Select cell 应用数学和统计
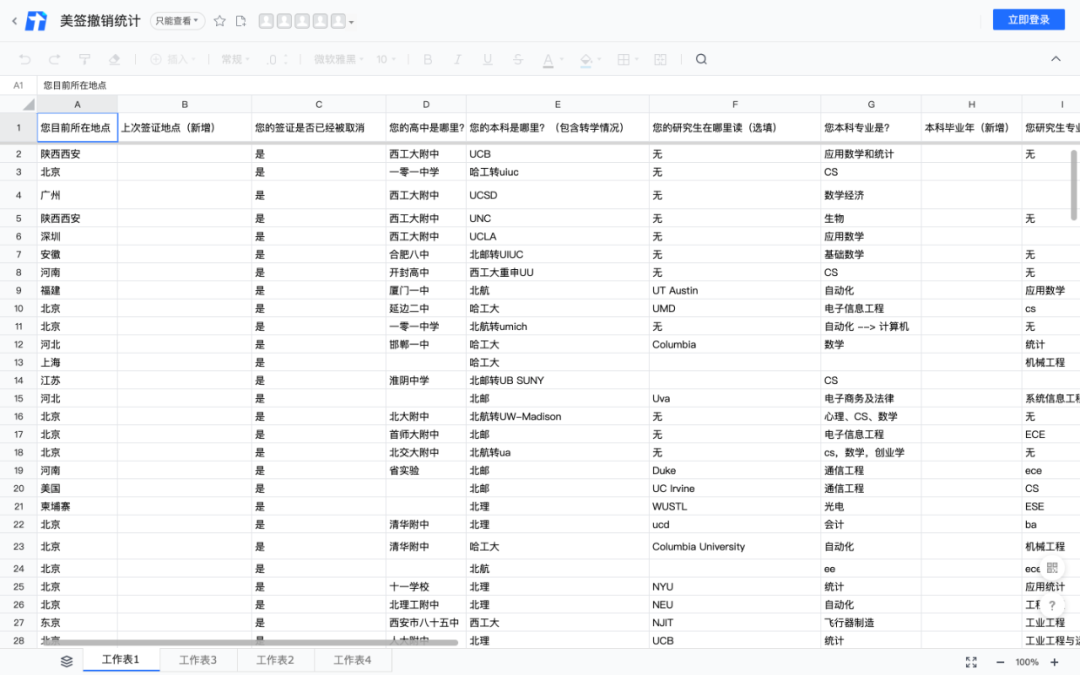This screenshot has width=1080, height=675. [871, 154]
